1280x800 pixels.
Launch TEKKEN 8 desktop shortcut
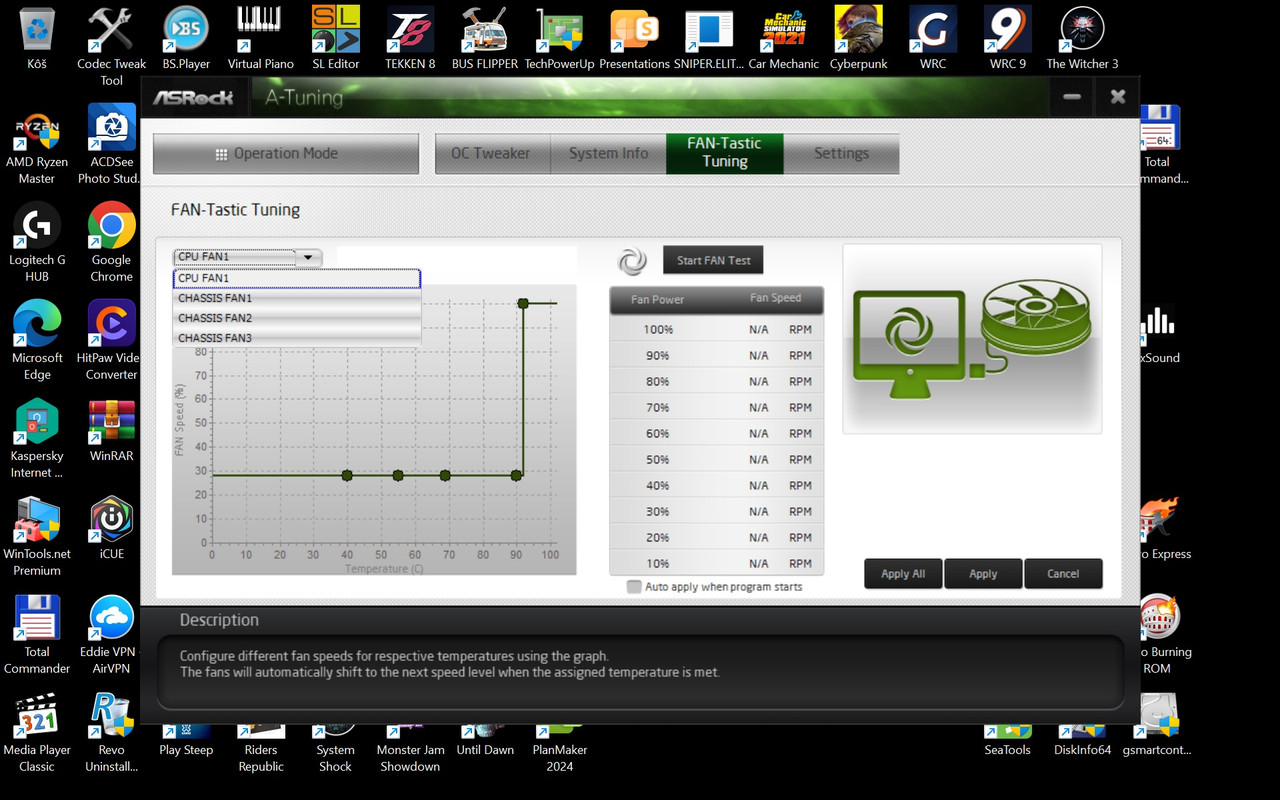(x=410, y=38)
